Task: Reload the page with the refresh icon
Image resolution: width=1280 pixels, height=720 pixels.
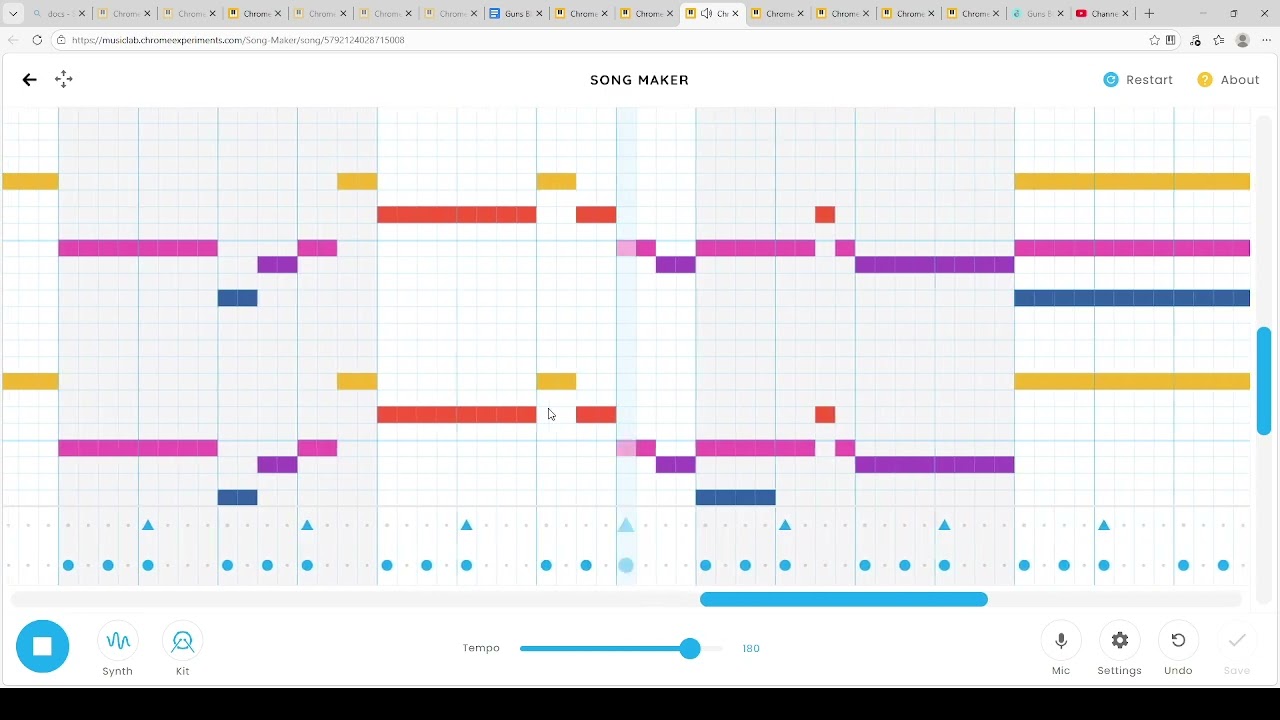Action: tap(37, 40)
